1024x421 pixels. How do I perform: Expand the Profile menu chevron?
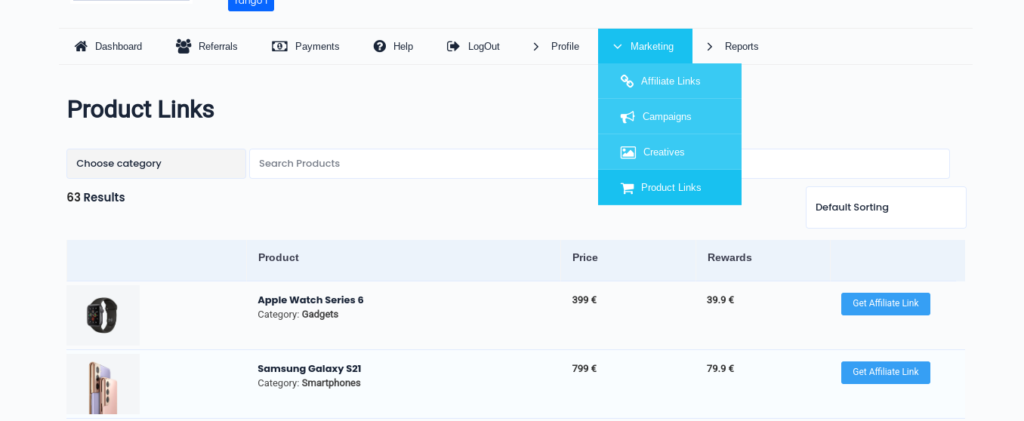pos(536,46)
